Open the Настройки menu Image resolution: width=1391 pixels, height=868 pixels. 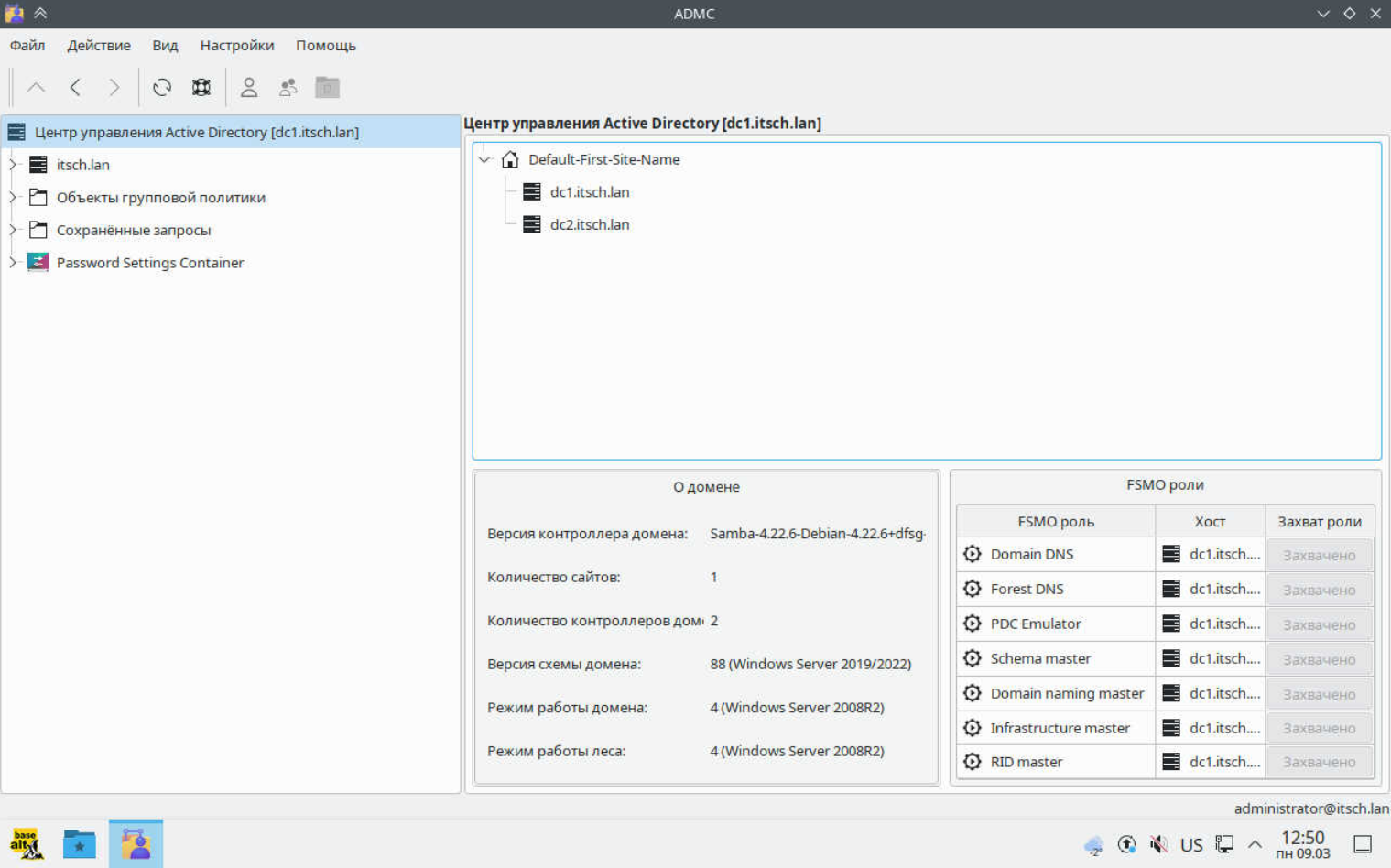[x=236, y=46]
